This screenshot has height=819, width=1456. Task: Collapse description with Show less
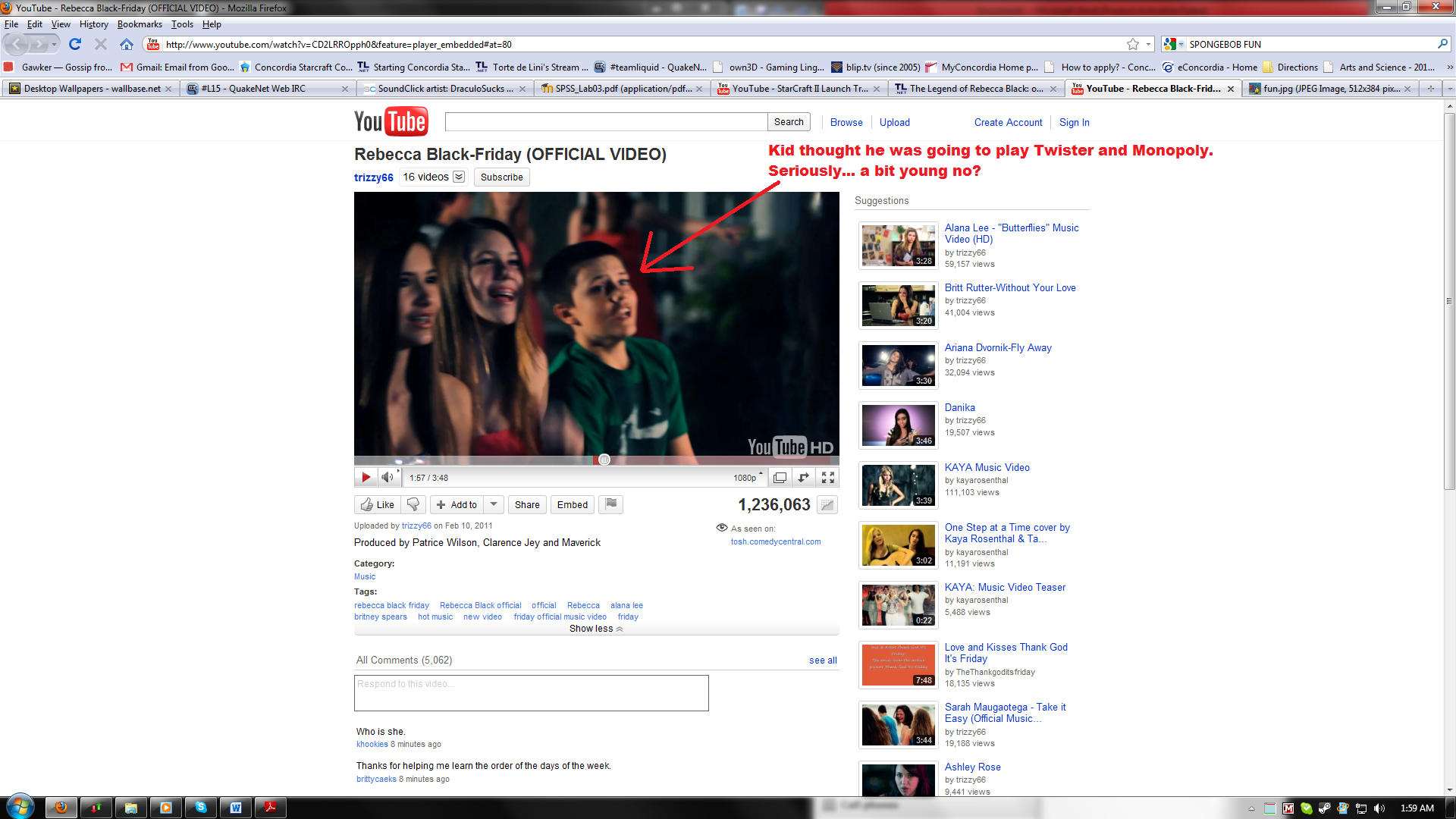pos(596,629)
